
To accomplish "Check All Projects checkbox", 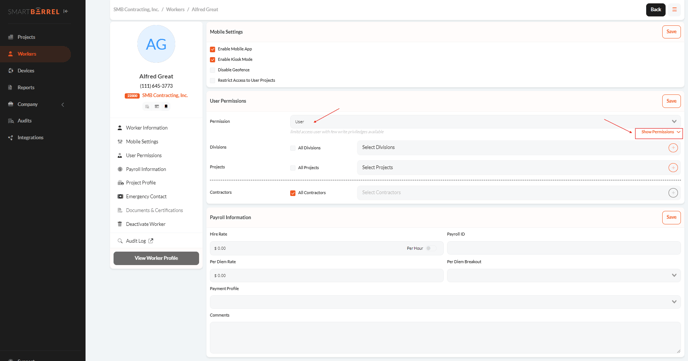I will [293, 168].
